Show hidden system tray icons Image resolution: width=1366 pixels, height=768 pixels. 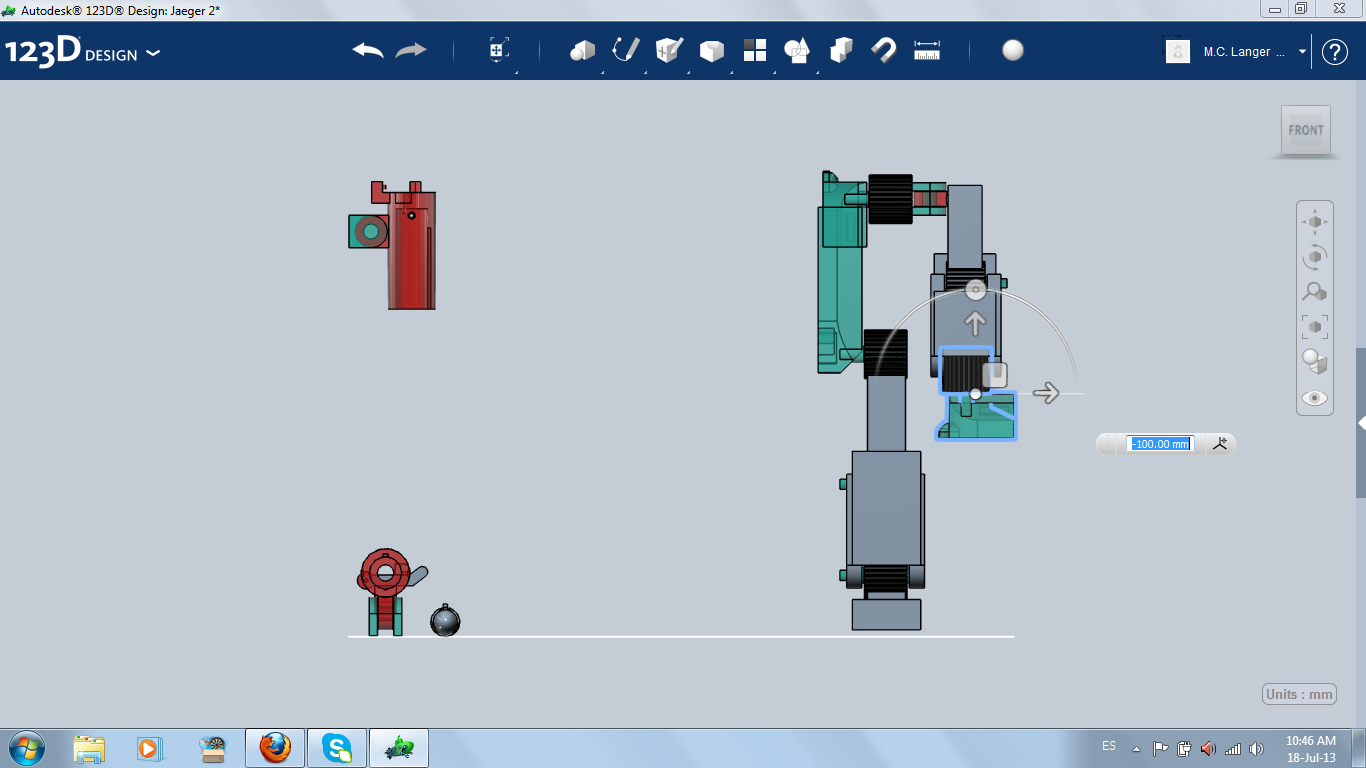[x=1136, y=749]
